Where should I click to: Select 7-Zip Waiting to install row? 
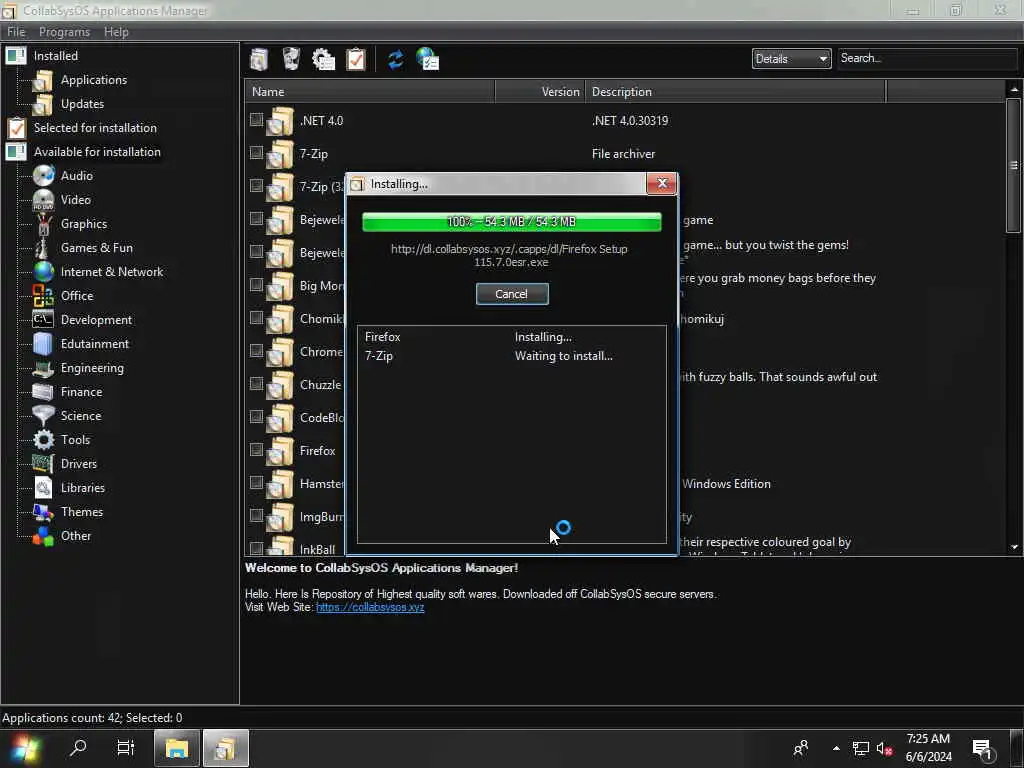[511, 356]
